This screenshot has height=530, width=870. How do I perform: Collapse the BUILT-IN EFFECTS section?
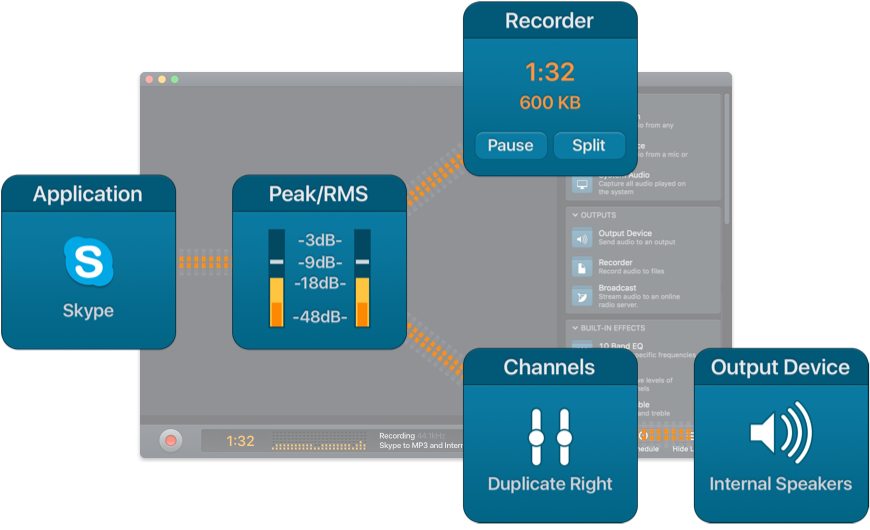click(x=575, y=328)
